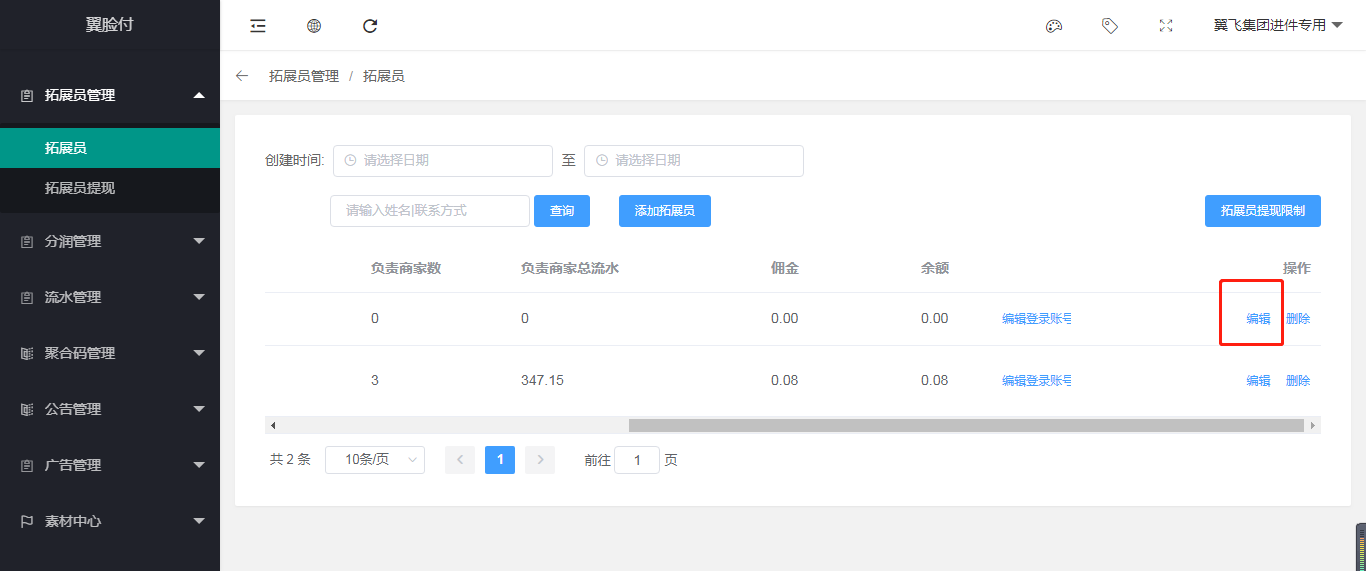Click the 聚合码管理 sidebar icon
Screen dimensions: 1366x571
click(x=27, y=354)
